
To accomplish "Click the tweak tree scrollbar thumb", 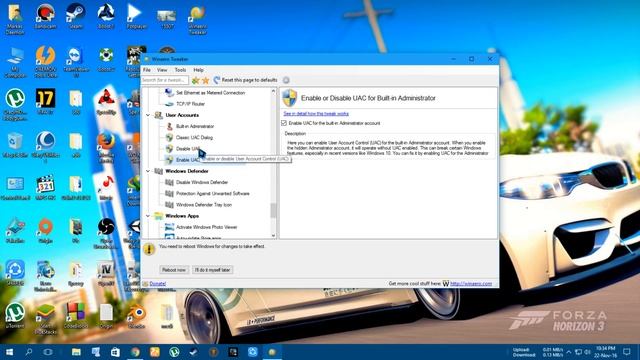I will 273,210.
